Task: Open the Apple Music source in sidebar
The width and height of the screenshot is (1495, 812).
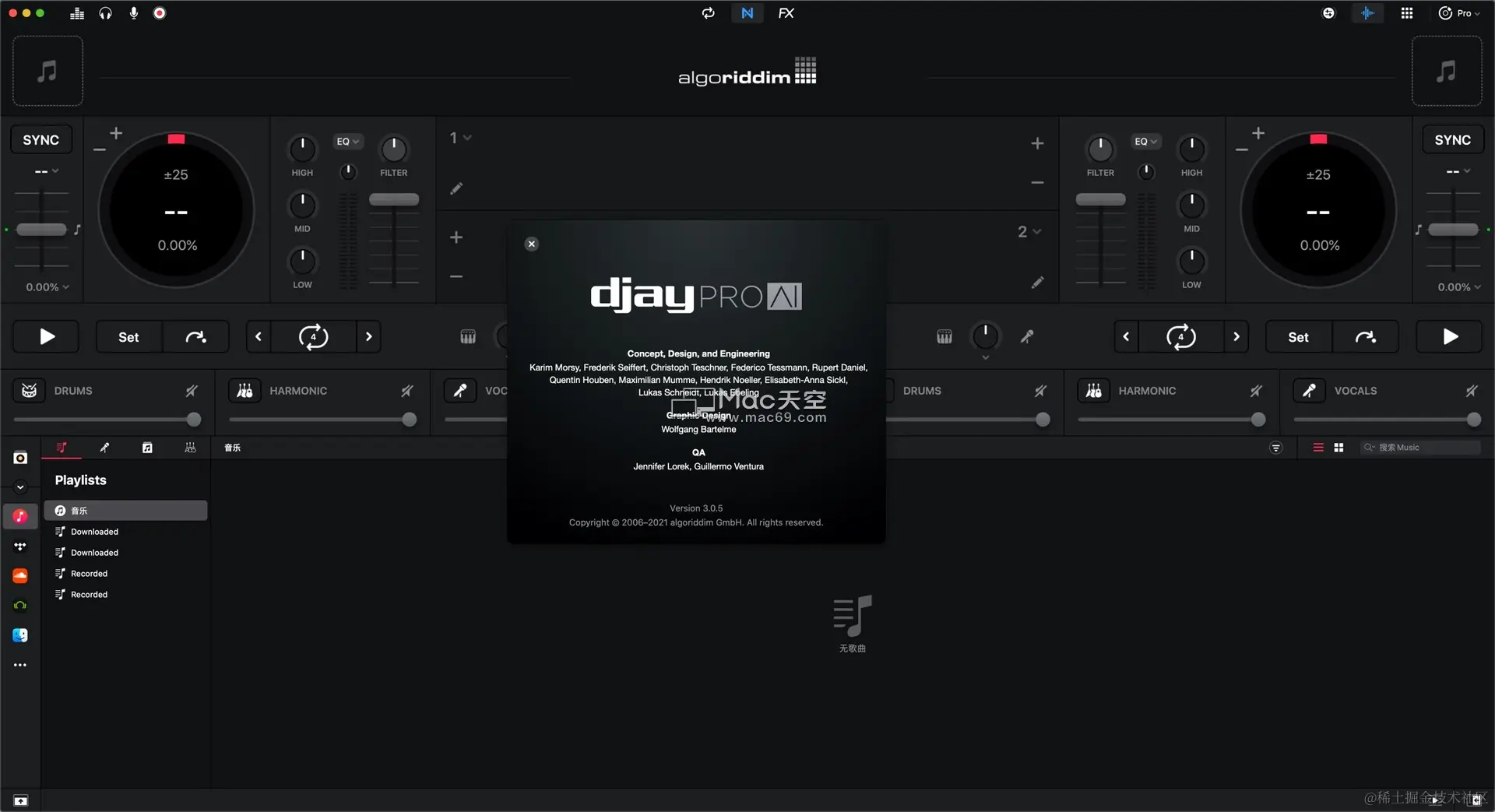Action: pyautogui.click(x=20, y=516)
